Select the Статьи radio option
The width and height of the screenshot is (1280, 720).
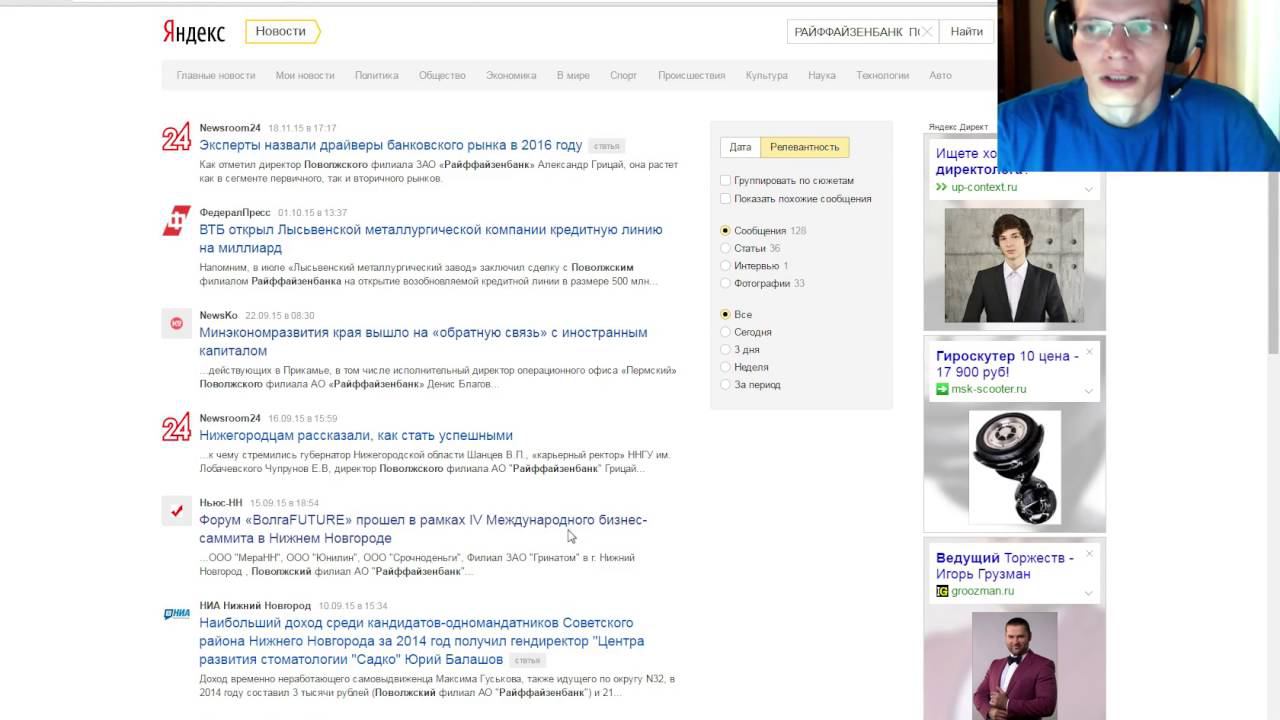pyautogui.click(x=726, y=248)
